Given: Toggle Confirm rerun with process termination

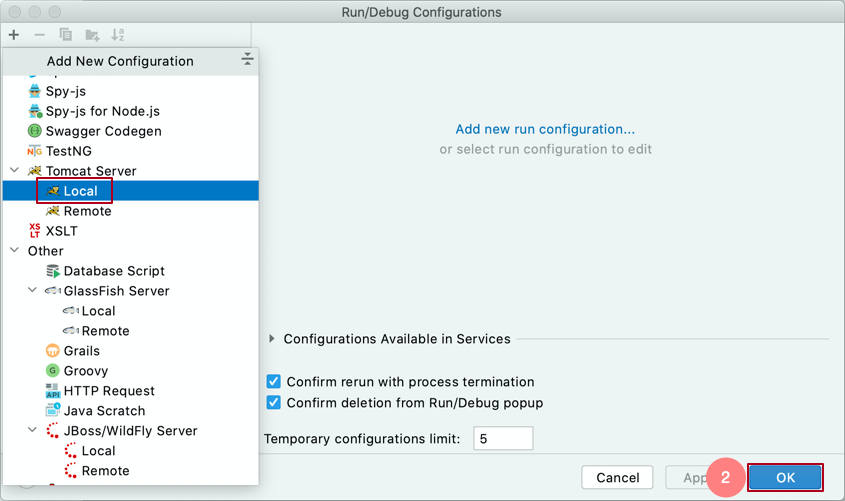Looking at the screenshot, I should pyautogui.click(x=274, y=381).
